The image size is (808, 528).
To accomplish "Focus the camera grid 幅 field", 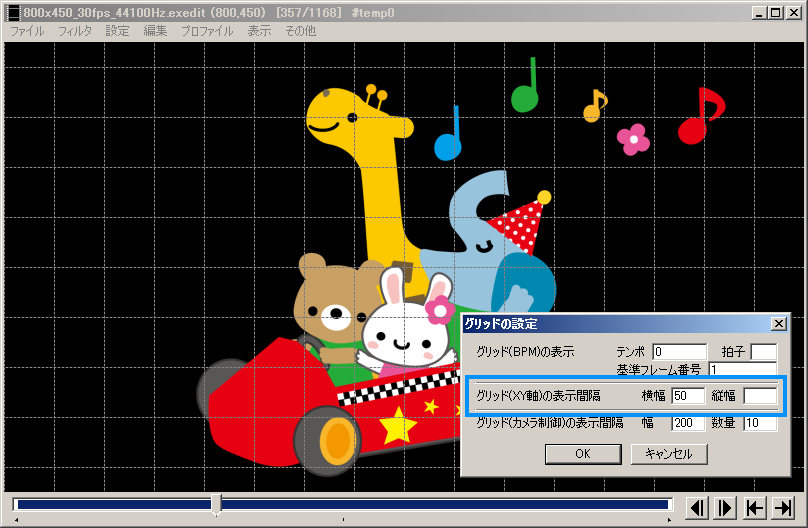I will point(688,423).
